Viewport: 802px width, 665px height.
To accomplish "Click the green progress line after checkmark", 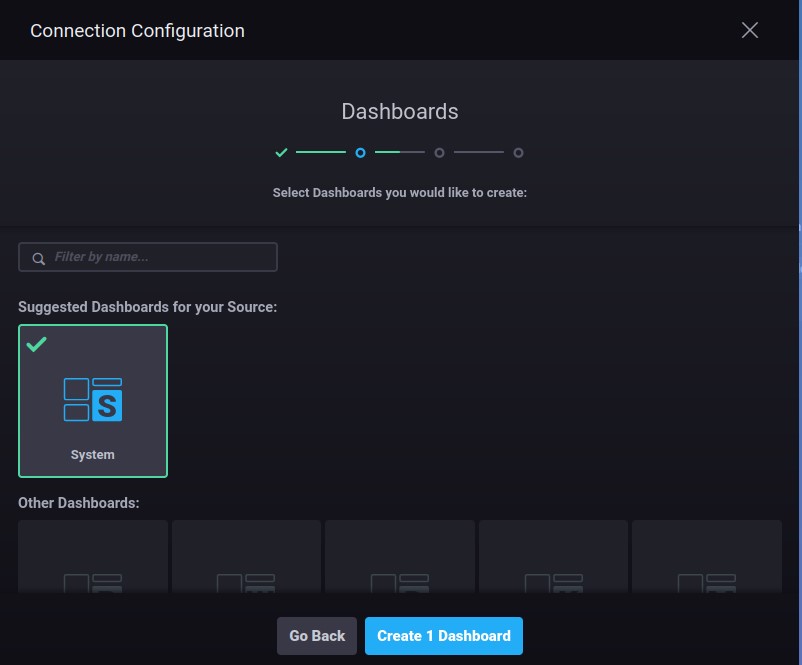I will point(320,152).
